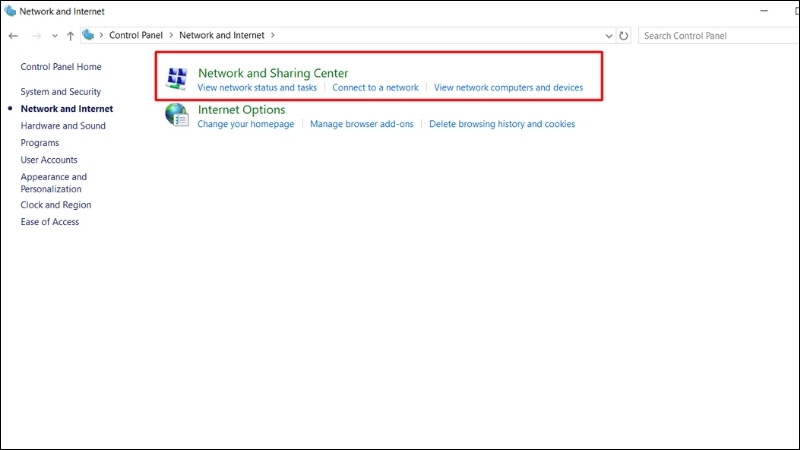Screen dimensions: 800x450
Task: Select Control Panel in breadcrumb path
Action: click(x=136, y=35)
